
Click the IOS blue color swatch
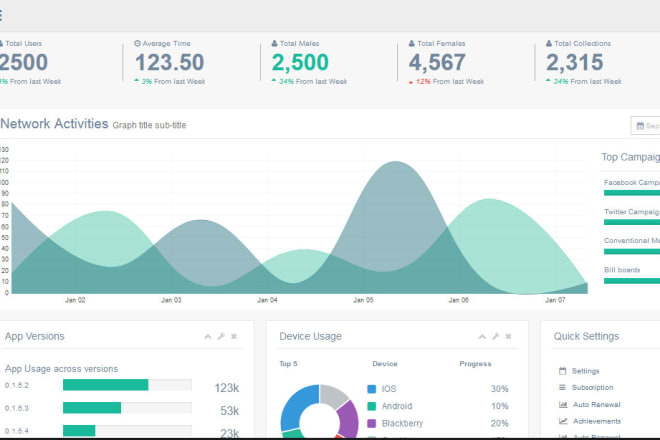pos(372,389)
